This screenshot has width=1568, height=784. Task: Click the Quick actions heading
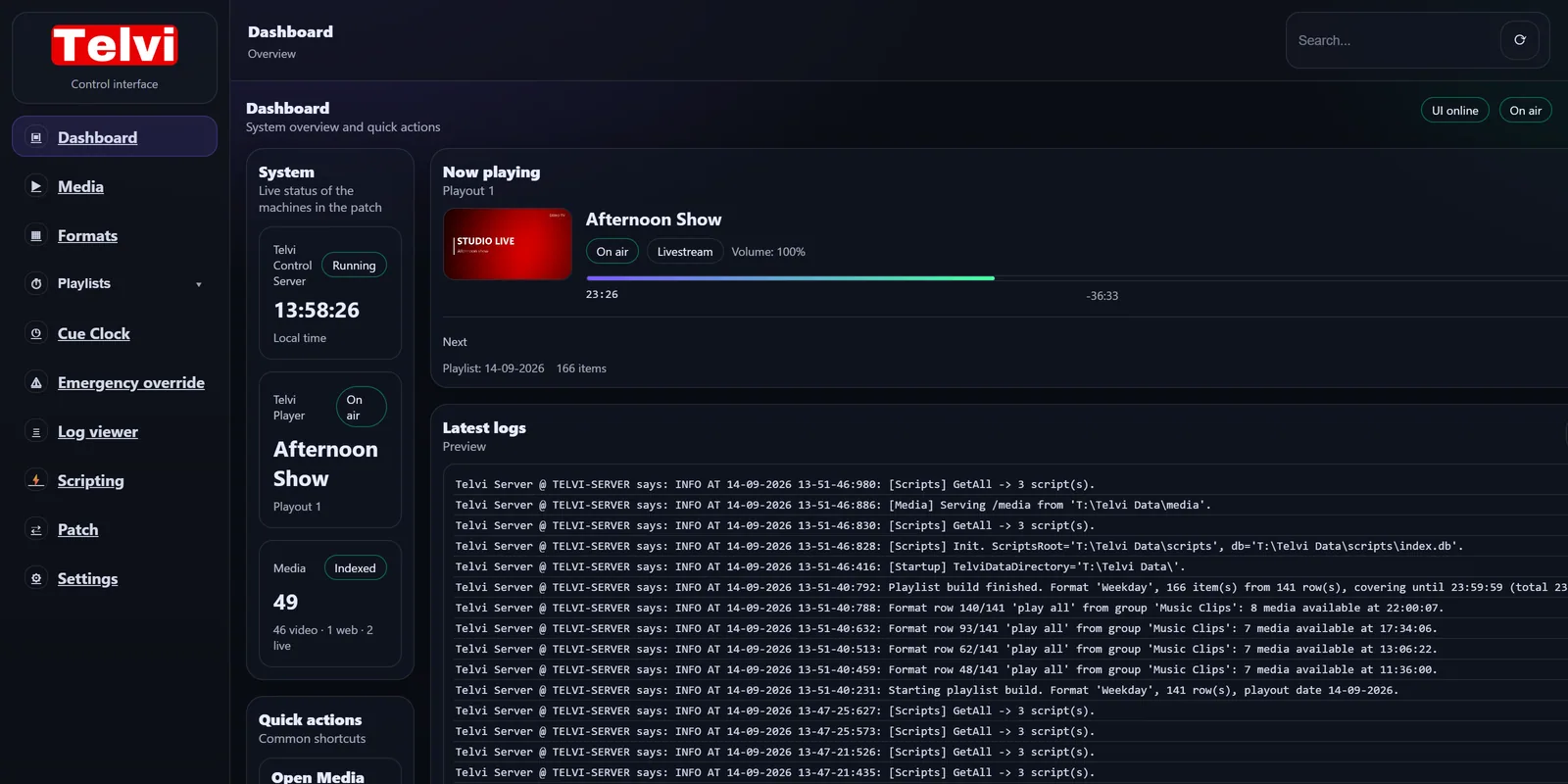tap(310, 719)
